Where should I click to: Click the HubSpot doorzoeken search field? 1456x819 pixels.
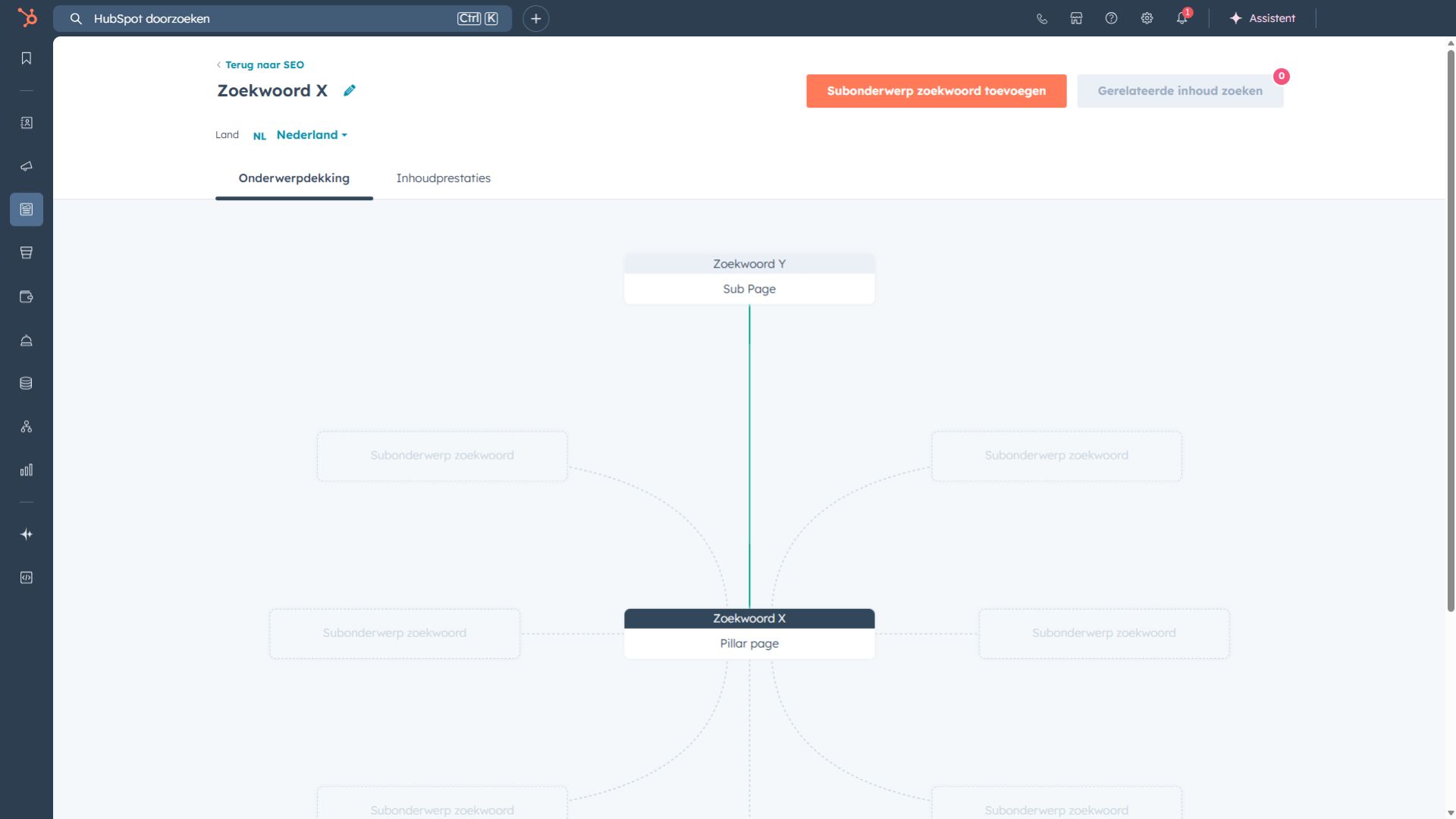click(282, 18)
